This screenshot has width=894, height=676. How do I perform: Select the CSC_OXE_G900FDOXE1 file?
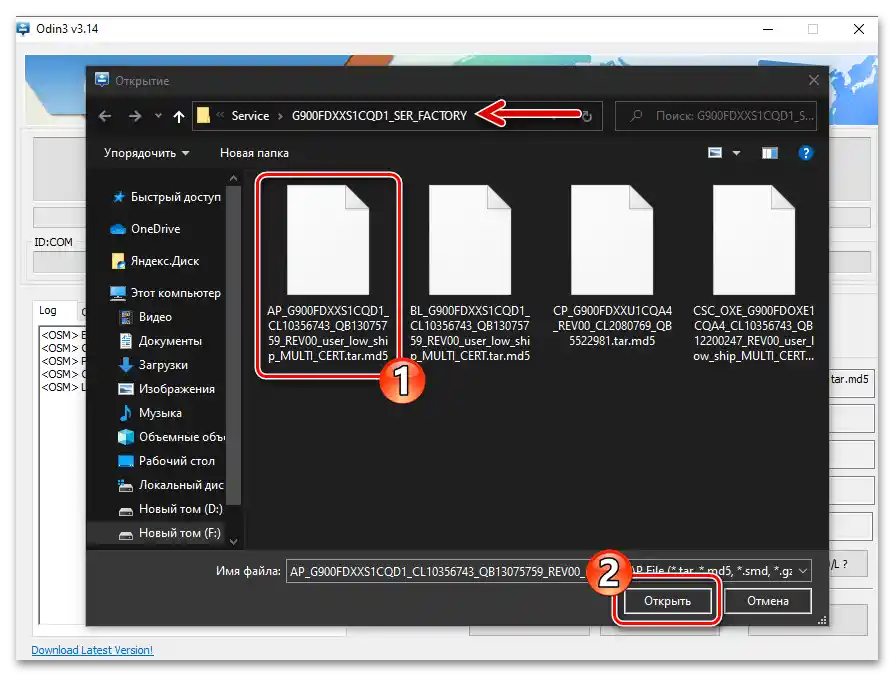tap(754, 275)
